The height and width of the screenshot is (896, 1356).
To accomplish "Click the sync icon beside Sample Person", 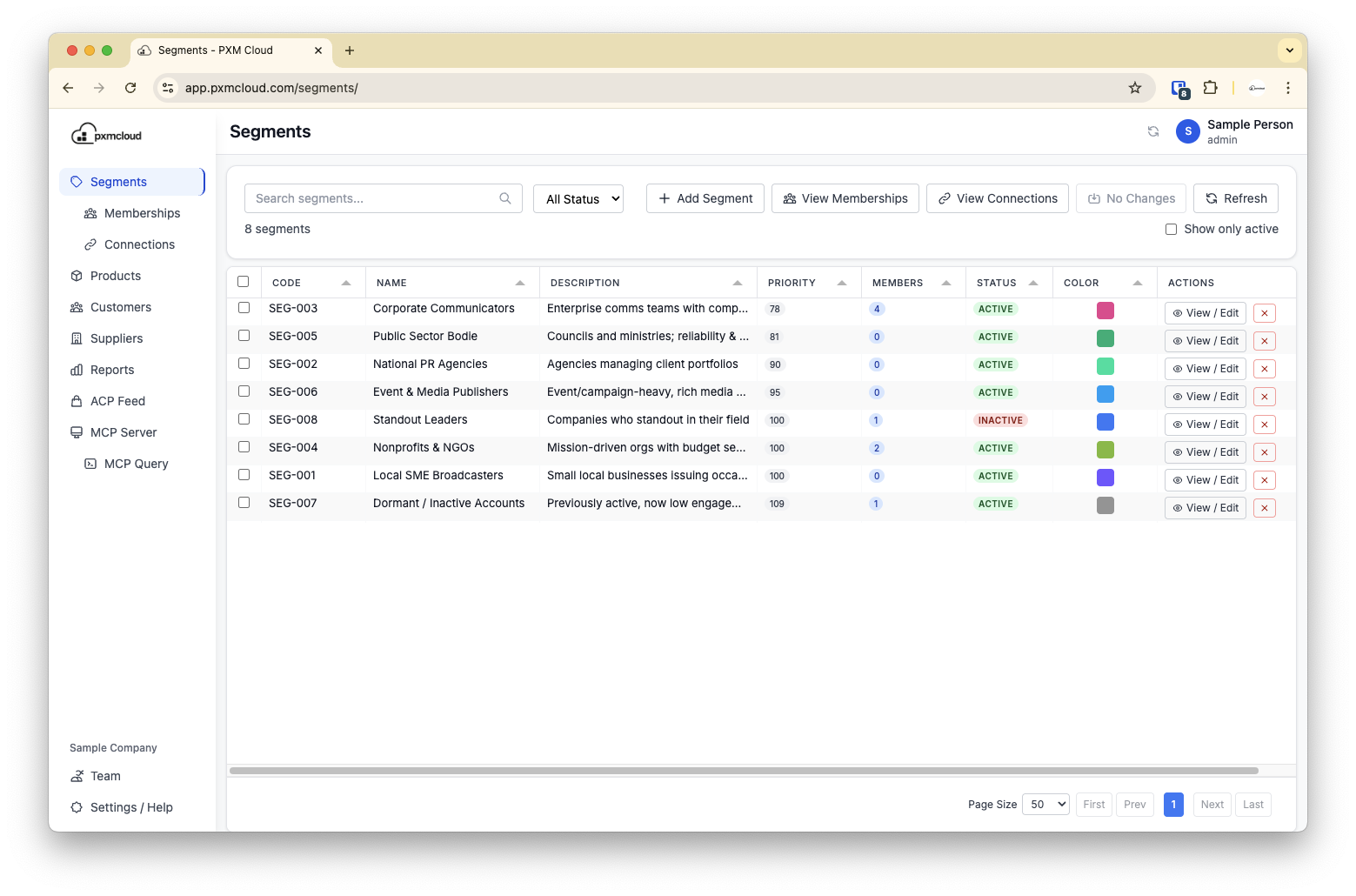I will pos(1153,131).
